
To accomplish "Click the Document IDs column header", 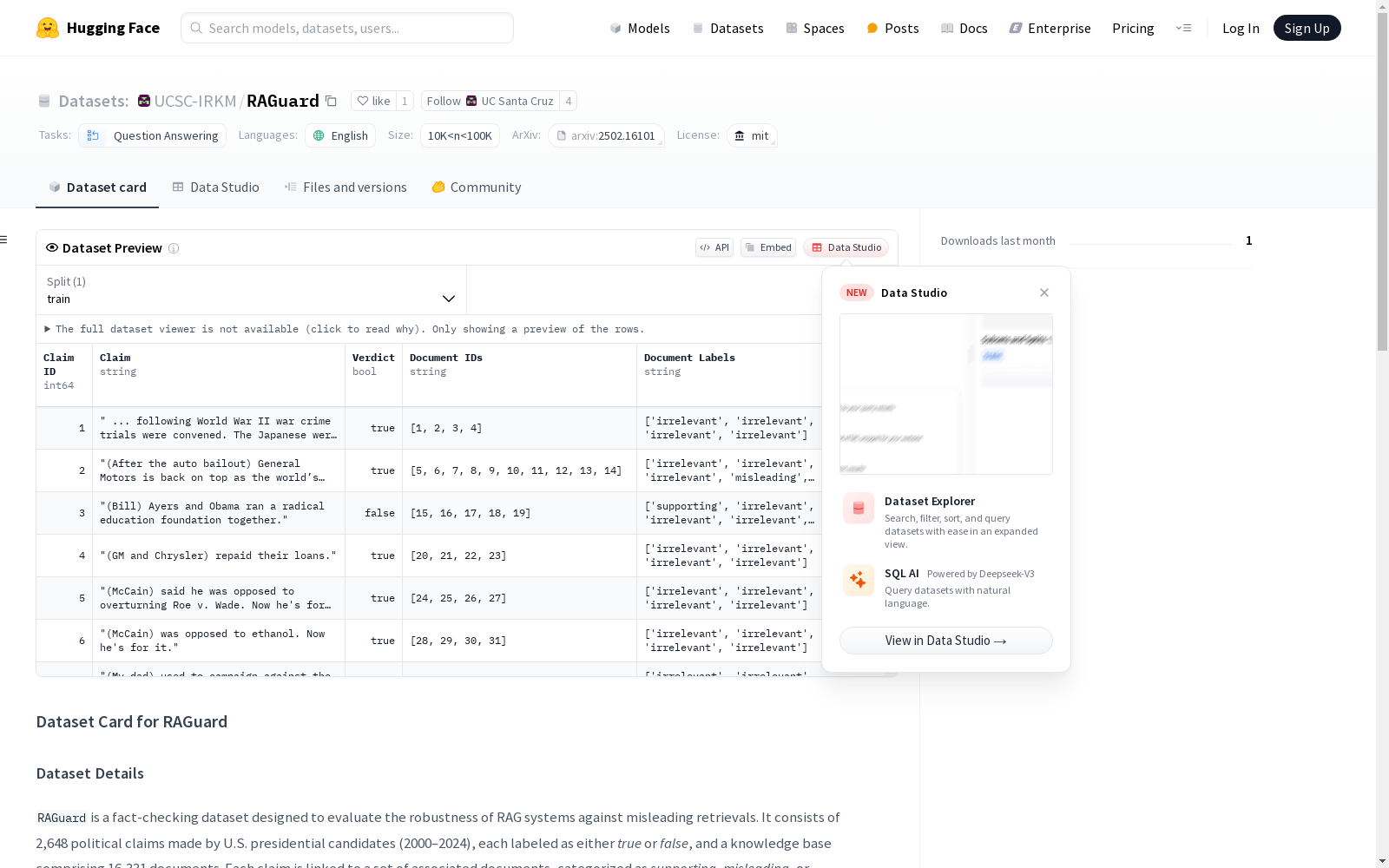I will click(x=520, y=375).
